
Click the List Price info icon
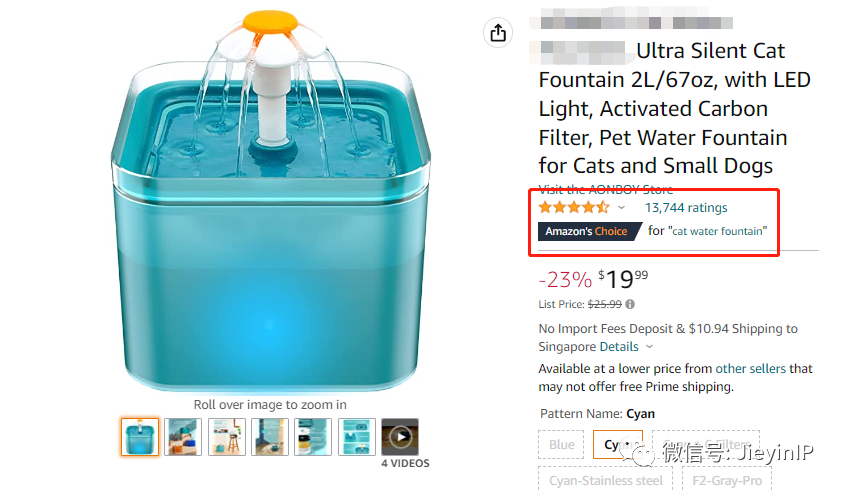point(630,304)
